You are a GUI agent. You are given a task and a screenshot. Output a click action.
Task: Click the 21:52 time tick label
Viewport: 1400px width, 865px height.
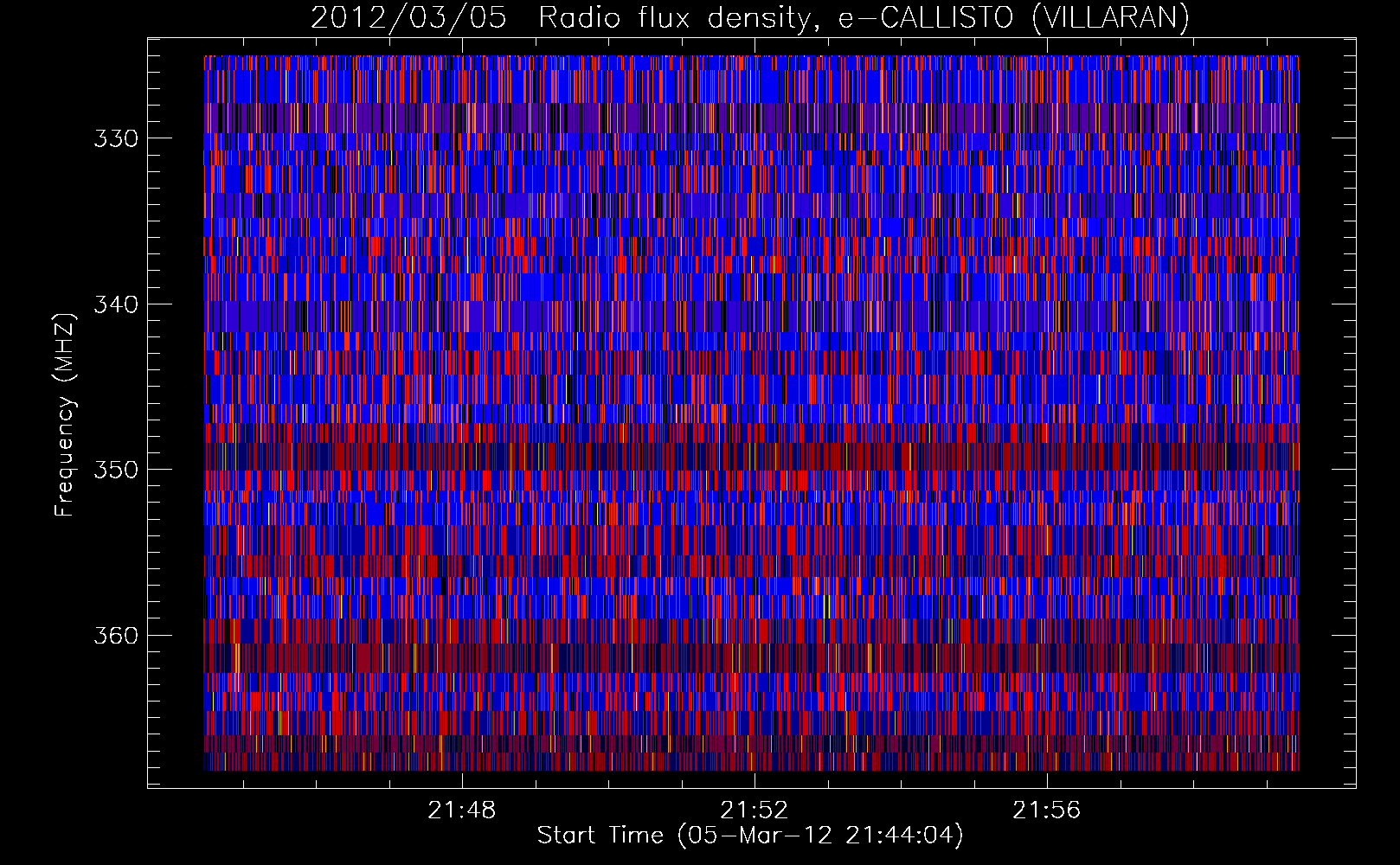tap(755, 811)
